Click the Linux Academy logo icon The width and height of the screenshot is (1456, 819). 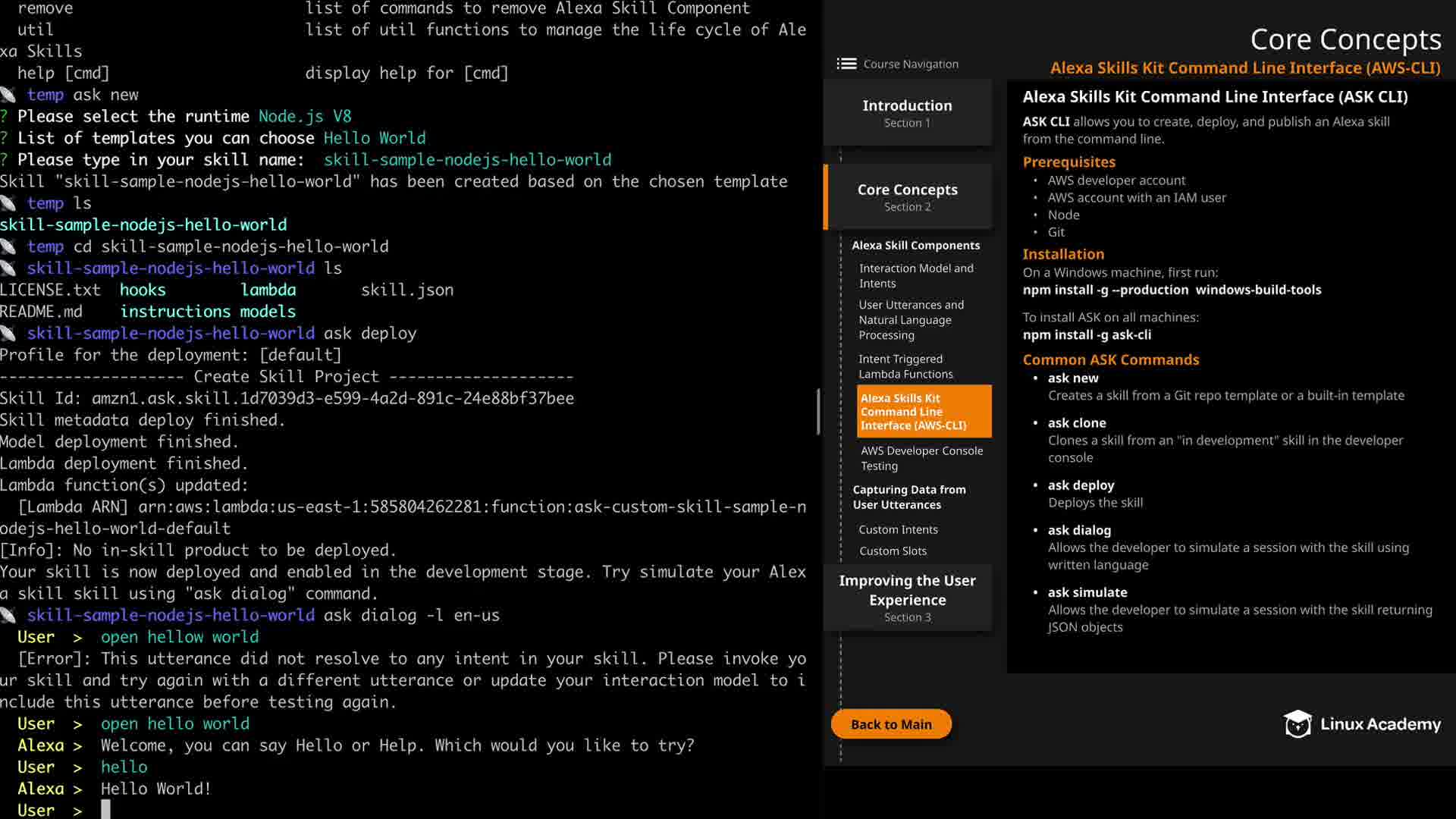[1298, 724]
